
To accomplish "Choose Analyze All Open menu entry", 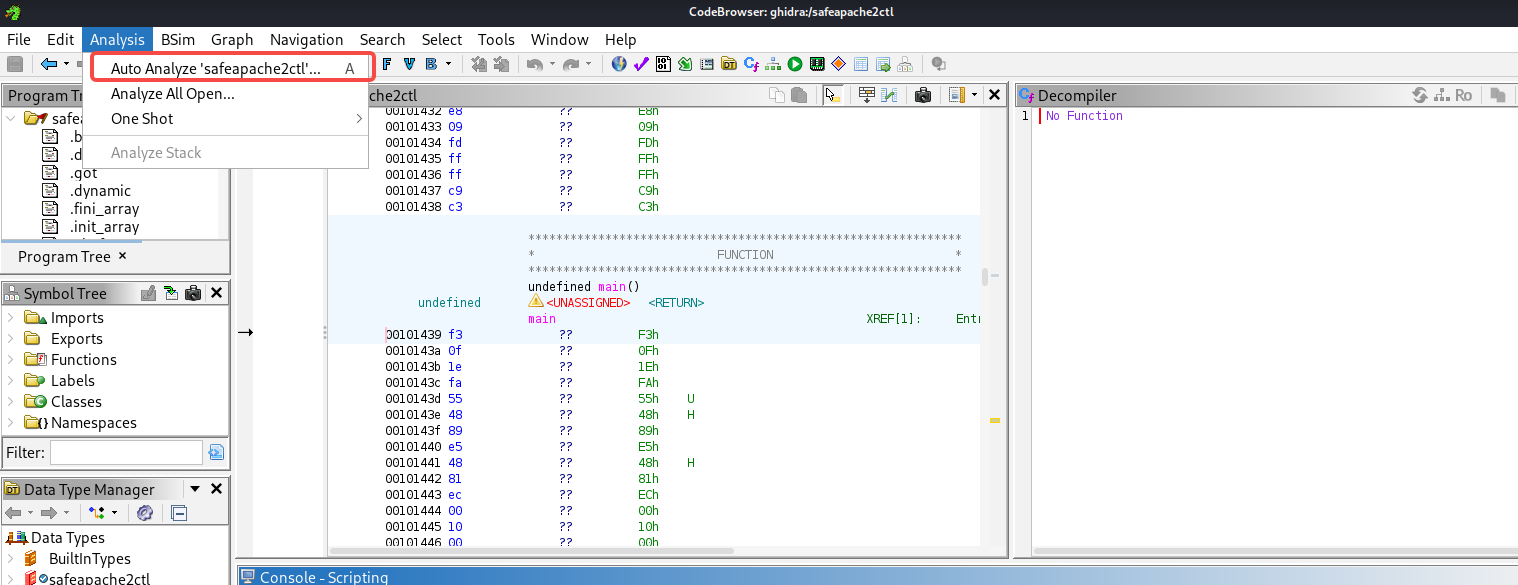I will click(x=225, y=93).
